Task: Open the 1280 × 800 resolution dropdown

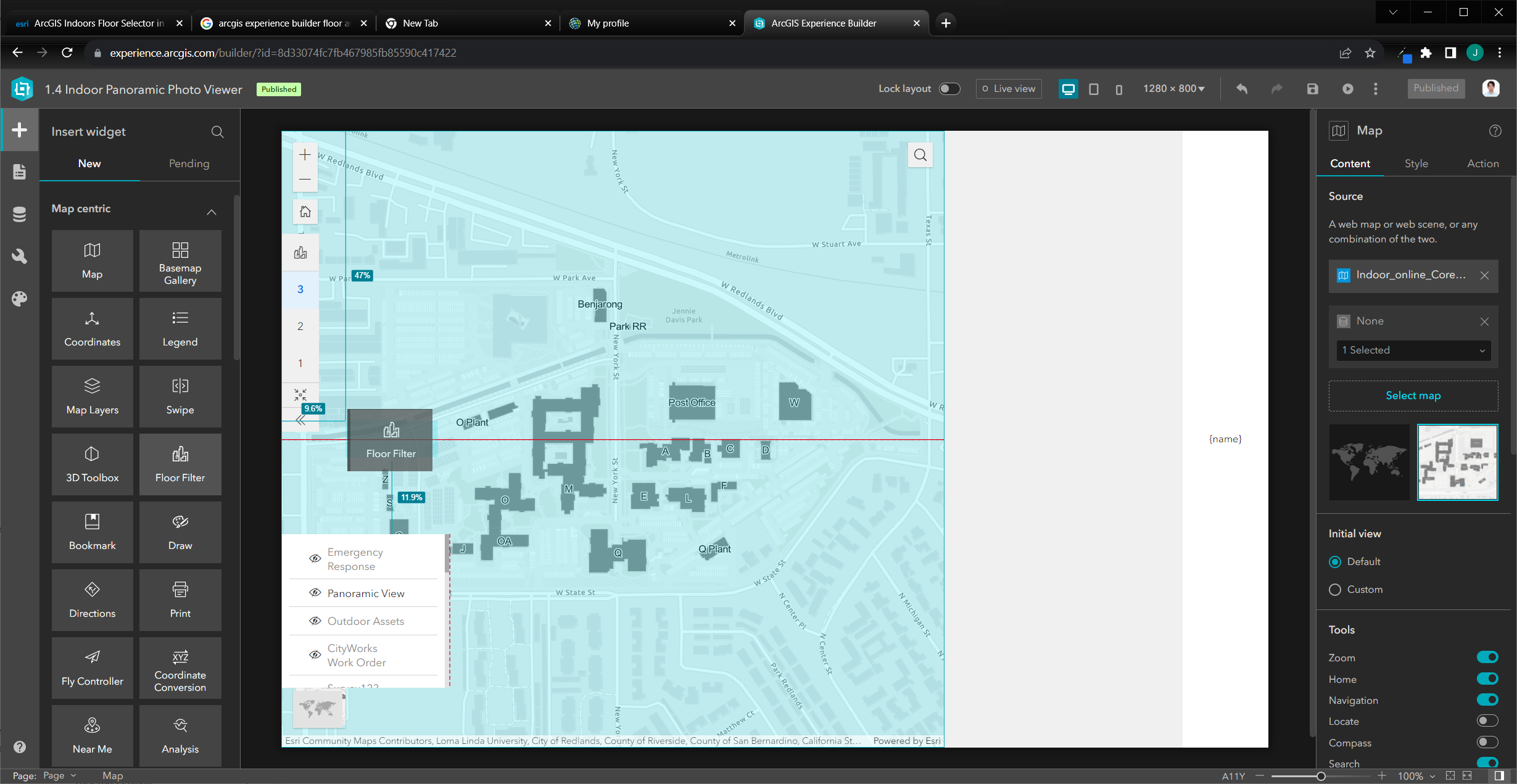Action: [x=1173, y=89]
